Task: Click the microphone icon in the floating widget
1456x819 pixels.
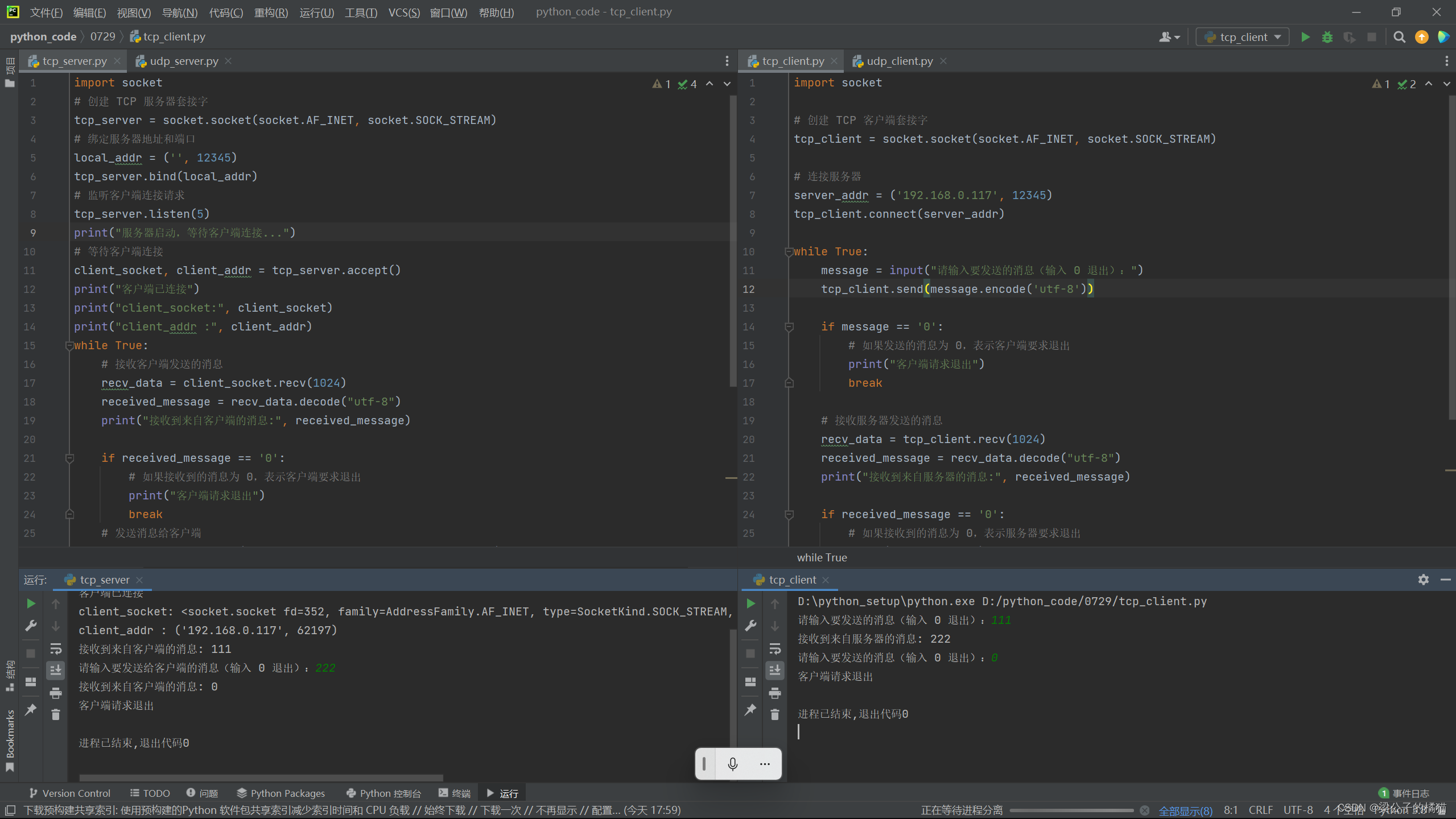Action: pos(733,764)
